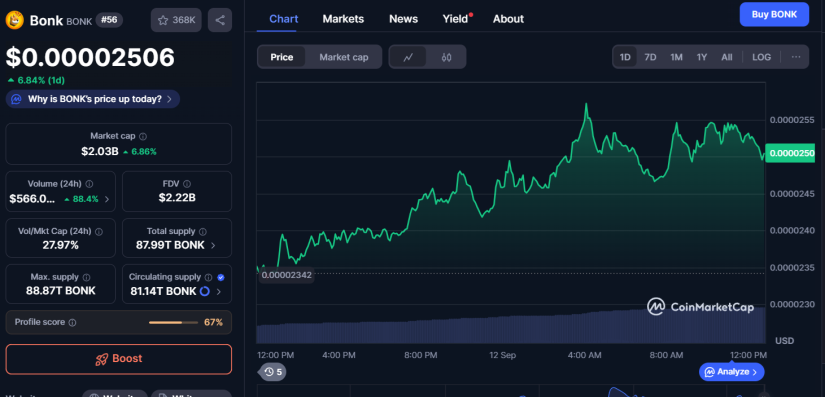Open the three-dots chart options menu
825x397 pixels.
pos(796,57)
